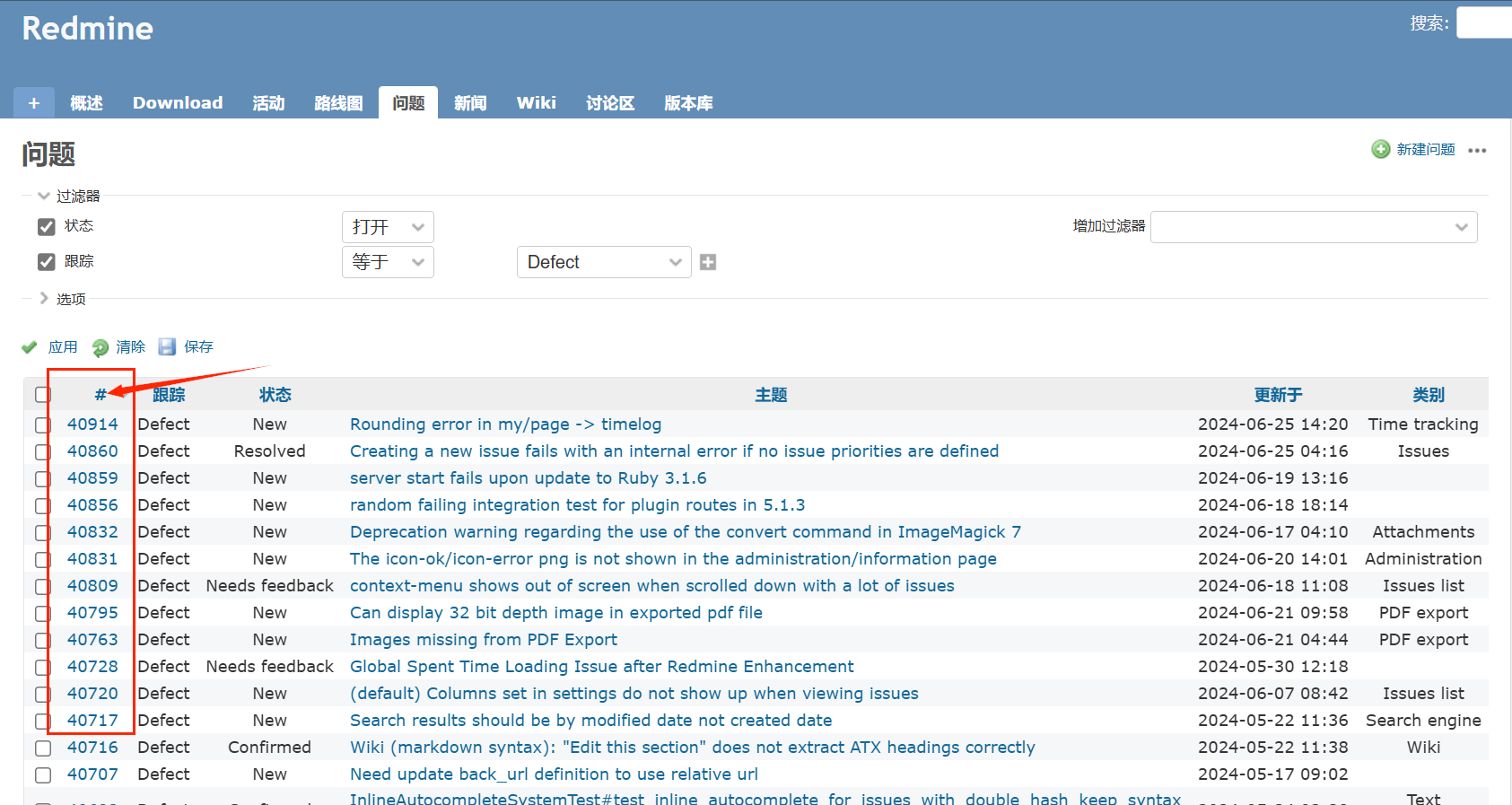Open the status operator dropdown showing 打开
The image size is (1512, 805).
click(388, 227)
